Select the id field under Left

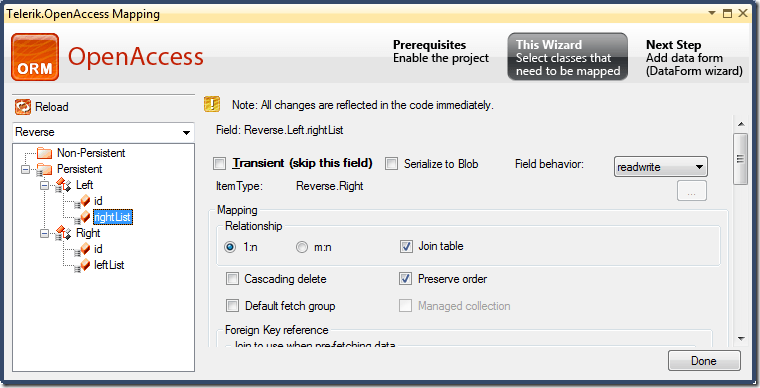tap(98, 202)
